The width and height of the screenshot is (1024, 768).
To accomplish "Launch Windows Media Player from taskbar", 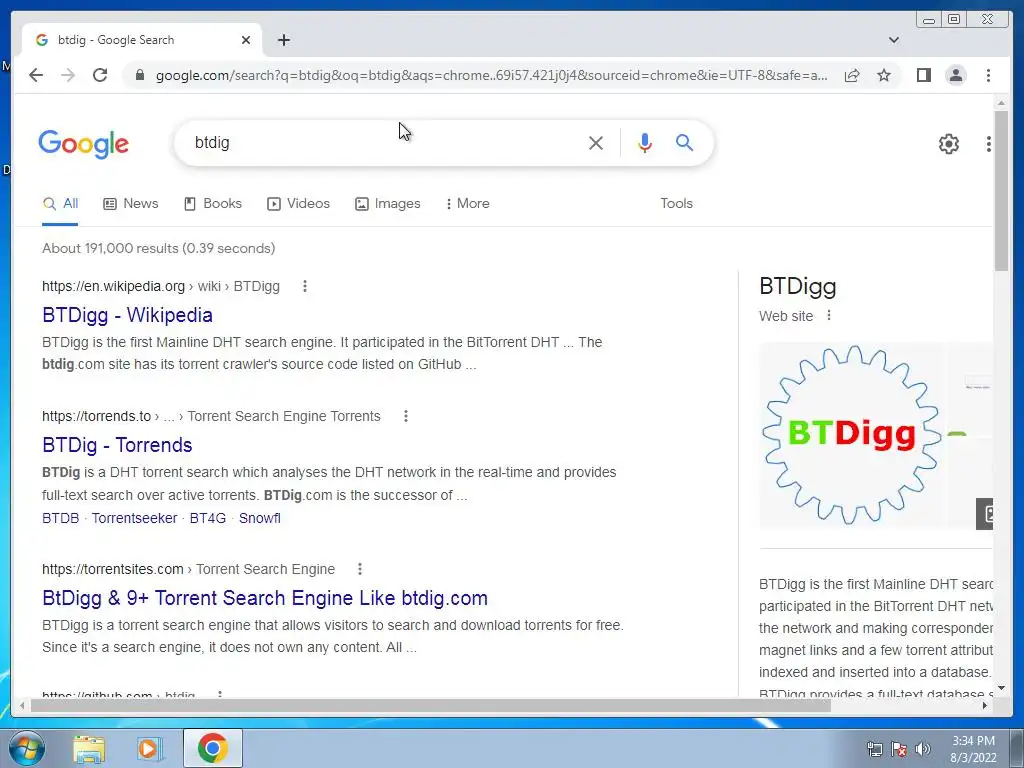I will [150, 749].
